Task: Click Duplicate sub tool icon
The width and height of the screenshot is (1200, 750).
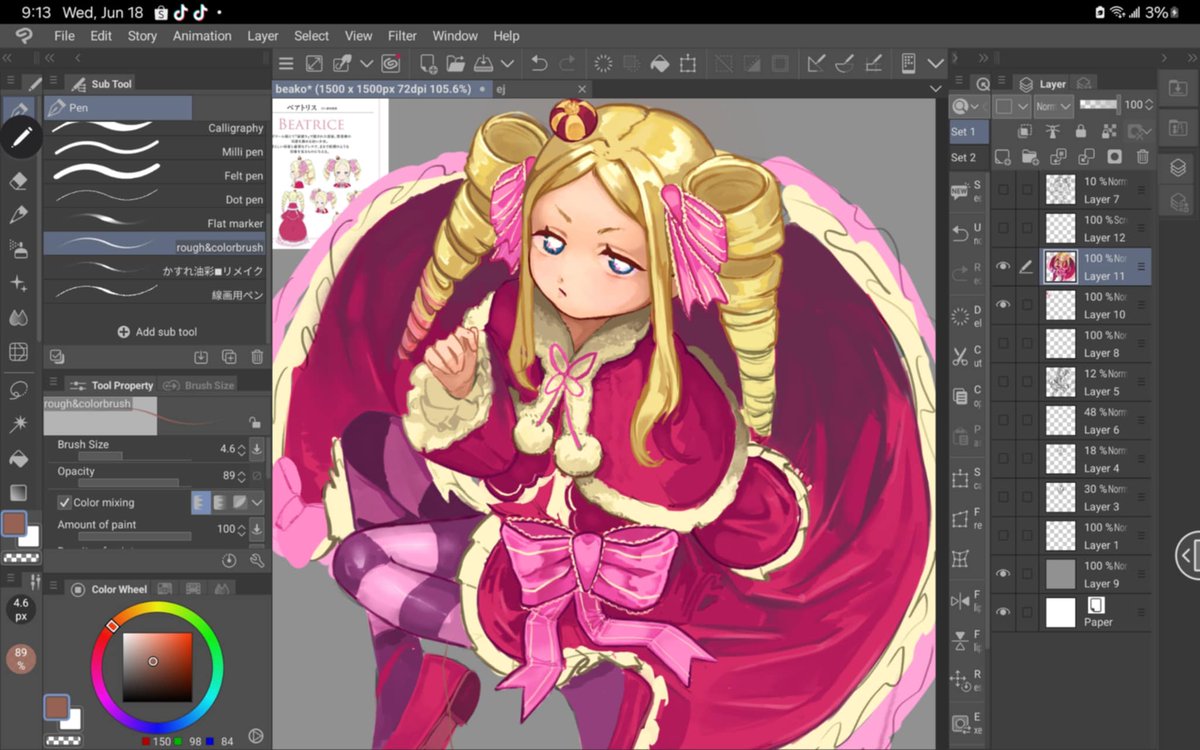Action: [x=229, y=357]
